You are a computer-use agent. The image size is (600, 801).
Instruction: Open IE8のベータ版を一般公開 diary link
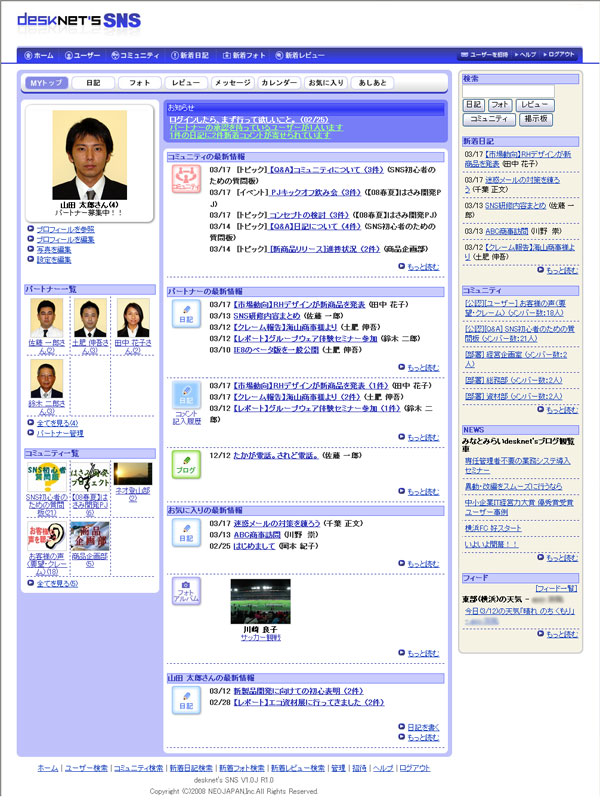[x=276, y=350]
